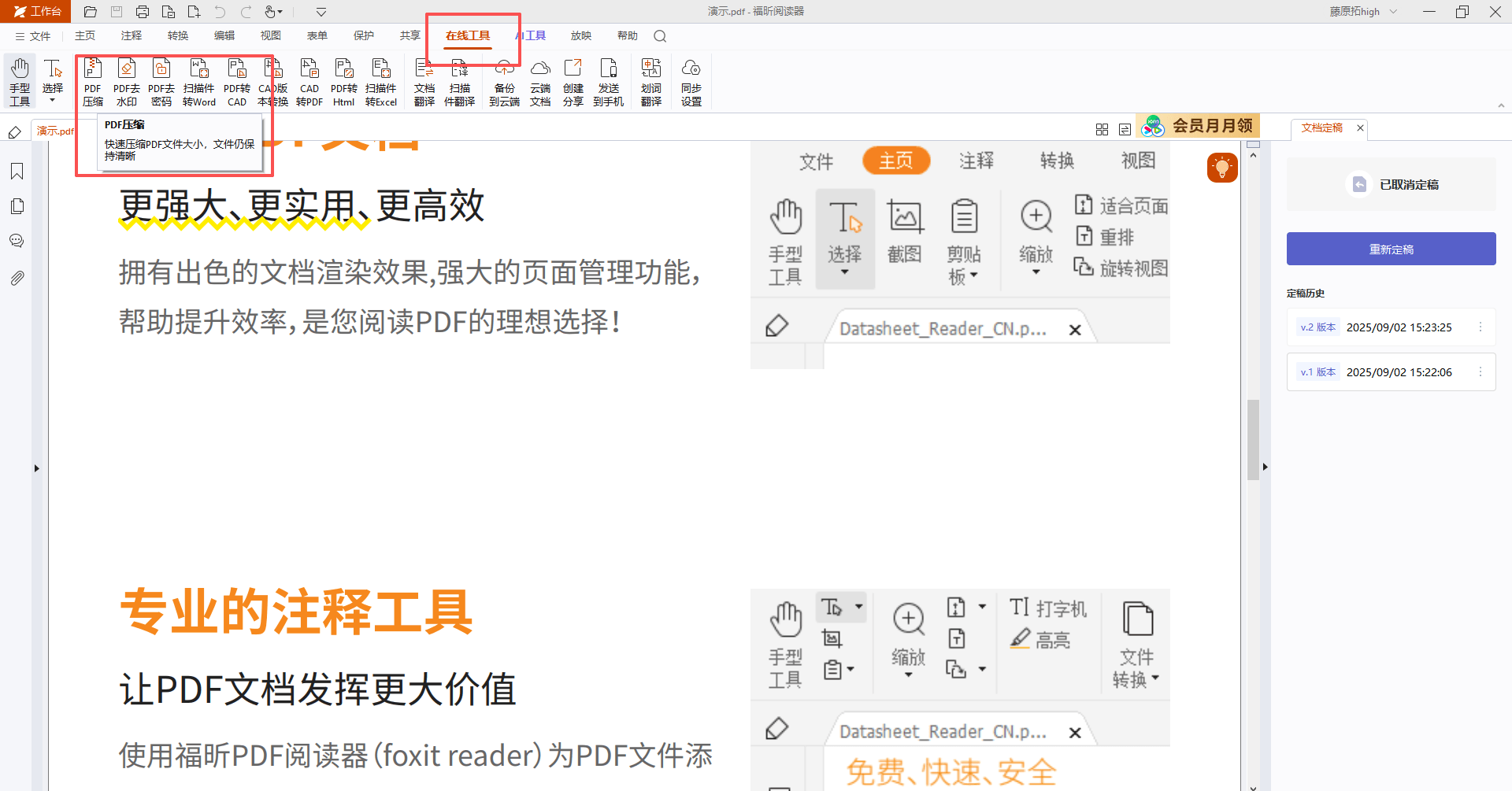Image resolution: width=1512 pixels, height=791 pixels.
Task: Start 文档翻译 document translation
Action: click(x=424, y=82)
